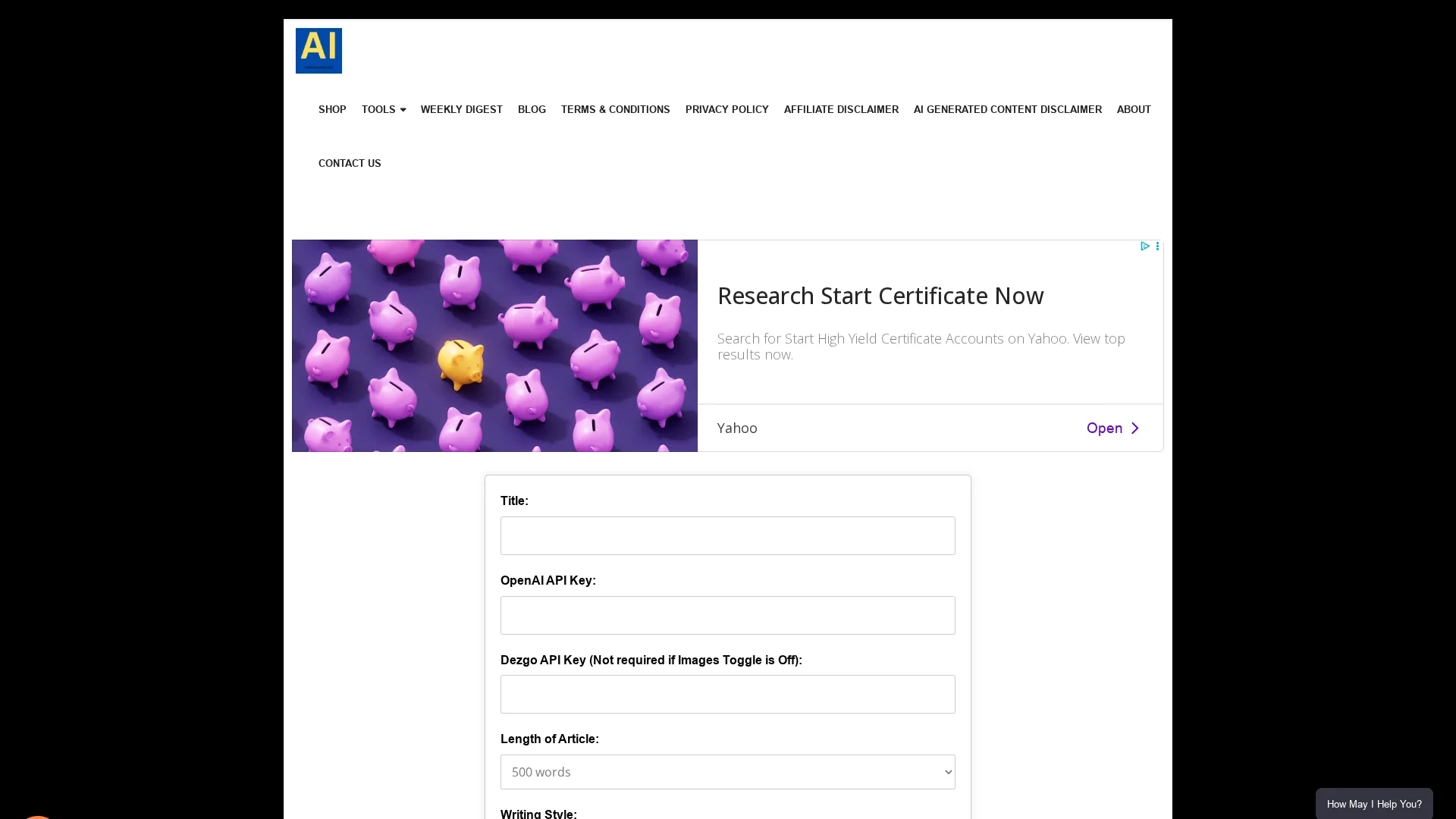The image size is (1456, 819).
Task: Click the Research Start Certificate Now headline
Action: pos(880,296)
